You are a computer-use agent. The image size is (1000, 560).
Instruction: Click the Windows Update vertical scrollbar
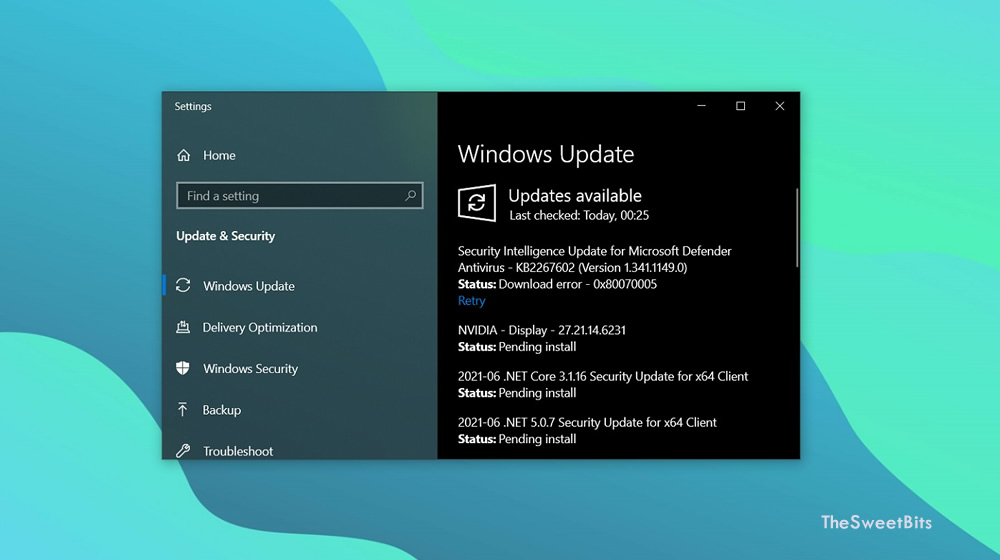coord(797,228)
